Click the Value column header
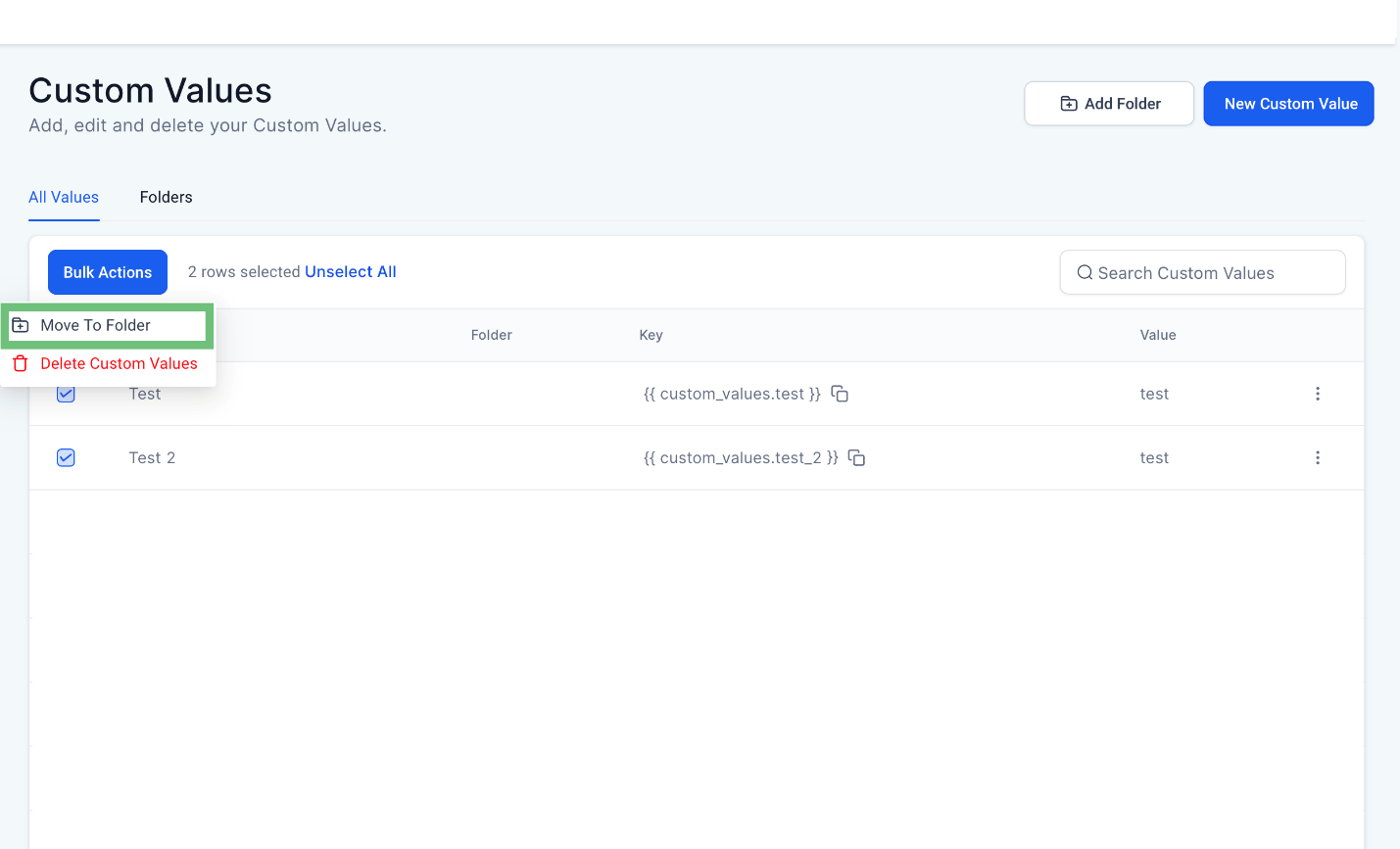The width and height of the screenshot is (1400, 849). pyautogui.click(x=1158, y=335)
